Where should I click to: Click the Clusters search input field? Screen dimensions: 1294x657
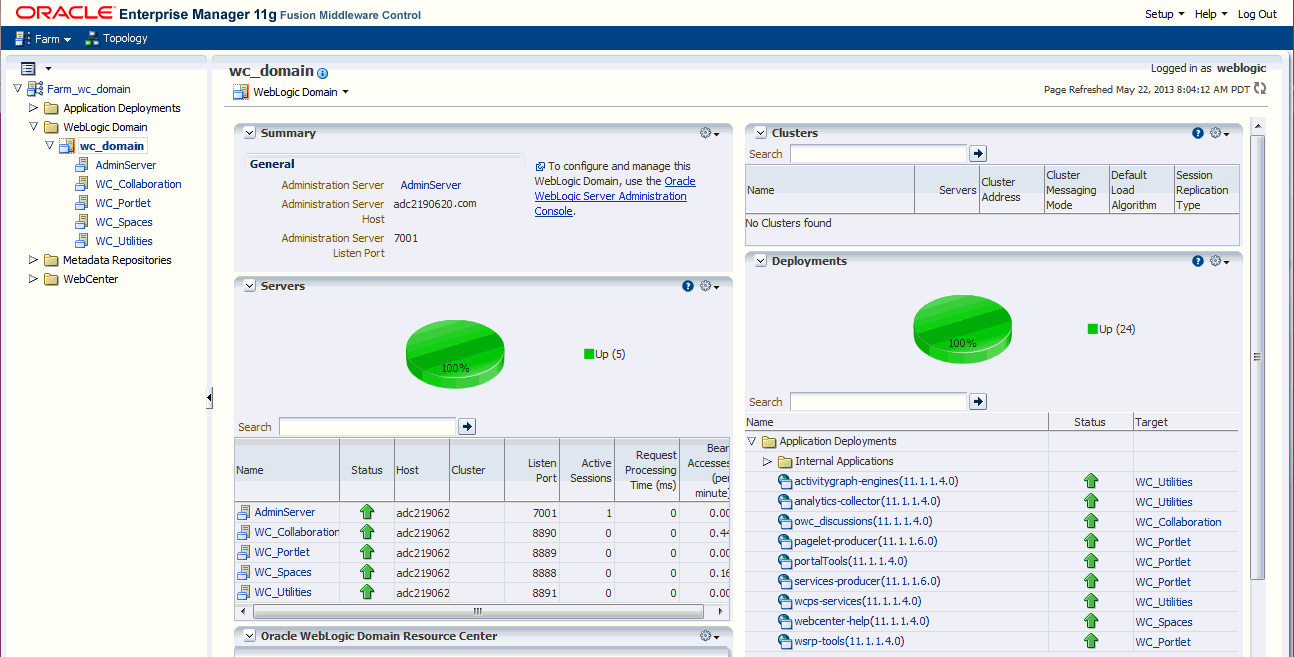point(879,154)
